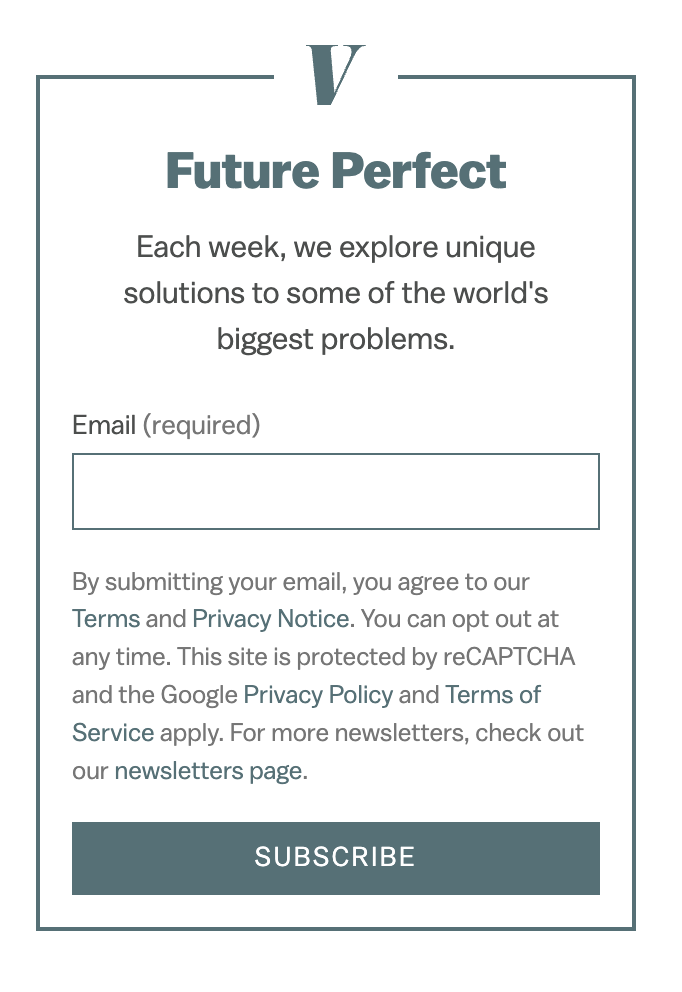Click the Future Perfect heading
Image resolution: width=682 pixels, height=992 pixels.
[336, 171]
